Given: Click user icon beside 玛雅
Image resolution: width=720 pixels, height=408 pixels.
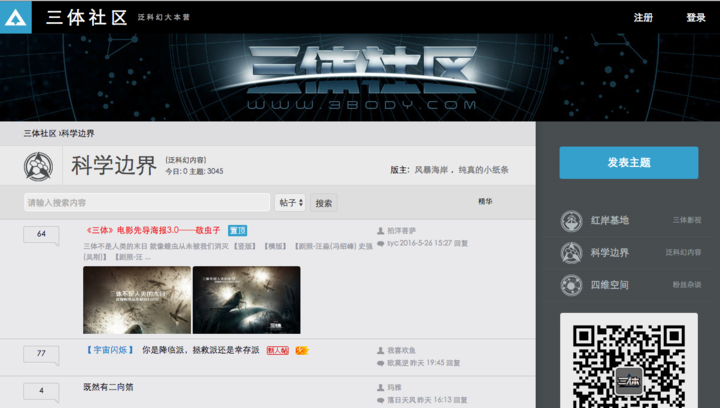Looking at the screenshot, I should click(x=380, y=388).
